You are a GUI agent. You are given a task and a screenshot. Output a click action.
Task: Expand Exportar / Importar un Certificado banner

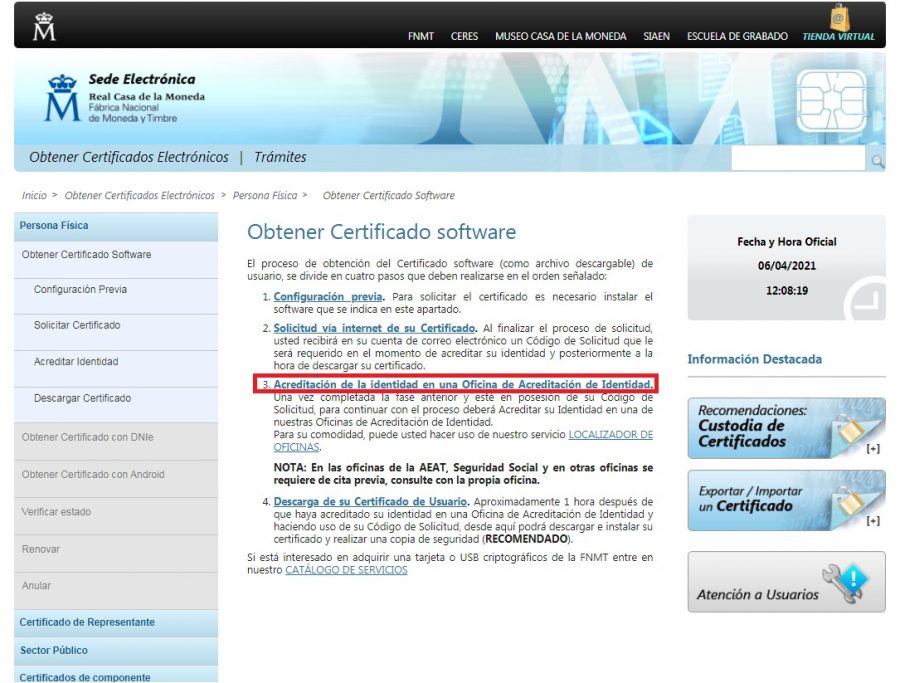click(x=786, y=500)
